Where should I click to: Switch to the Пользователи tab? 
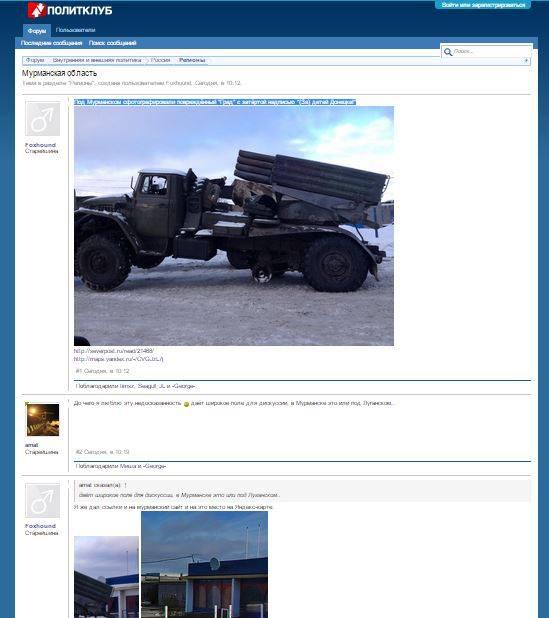(75, 30)
